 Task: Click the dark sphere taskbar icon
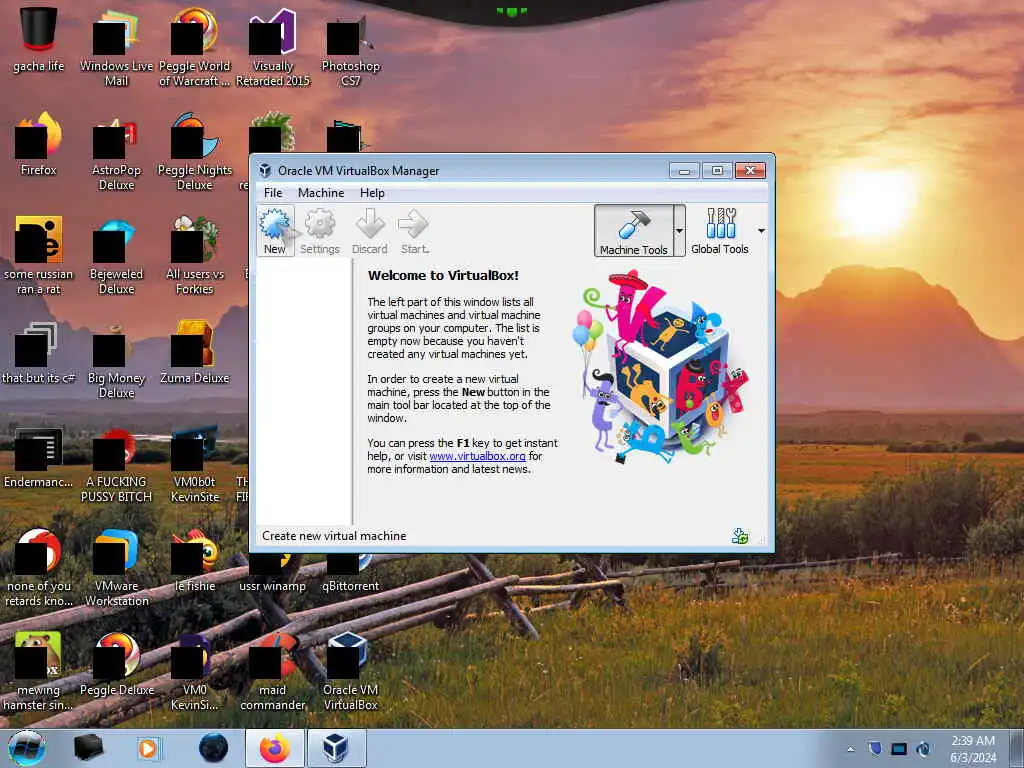pos(214,748)
